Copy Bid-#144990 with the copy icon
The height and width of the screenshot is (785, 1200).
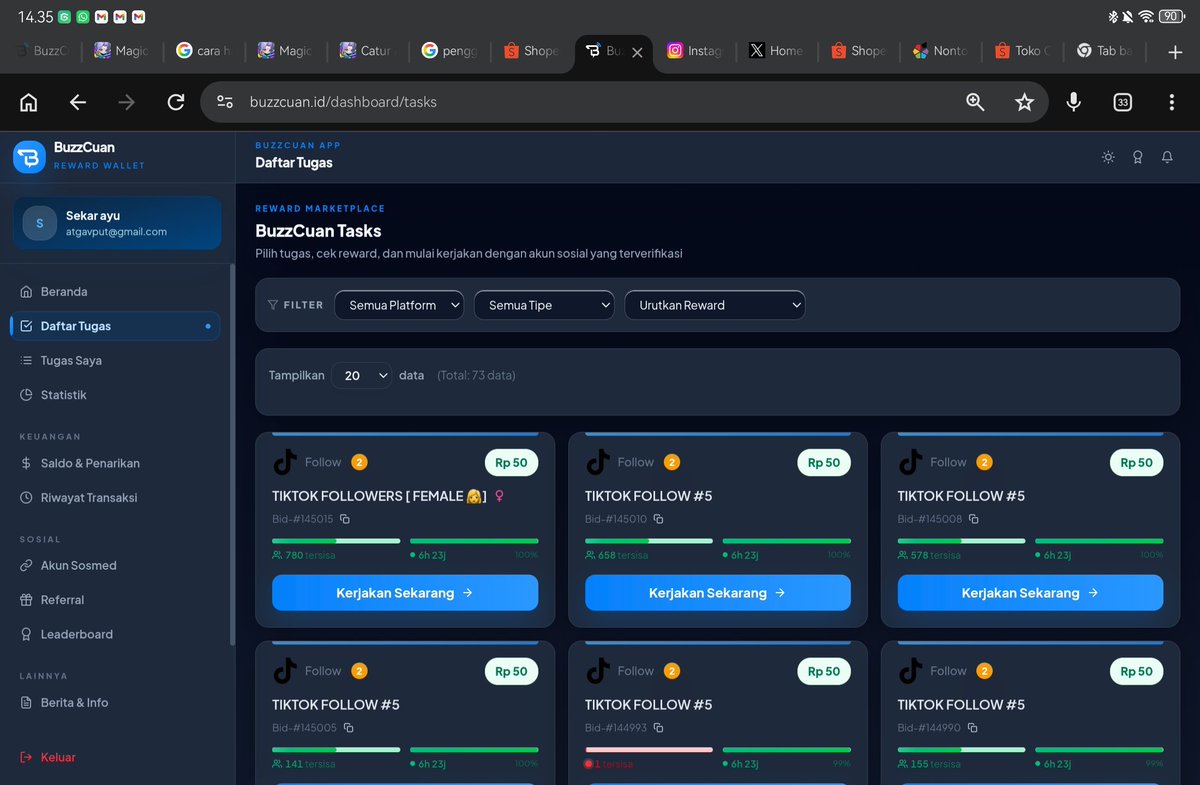(972, 728)
